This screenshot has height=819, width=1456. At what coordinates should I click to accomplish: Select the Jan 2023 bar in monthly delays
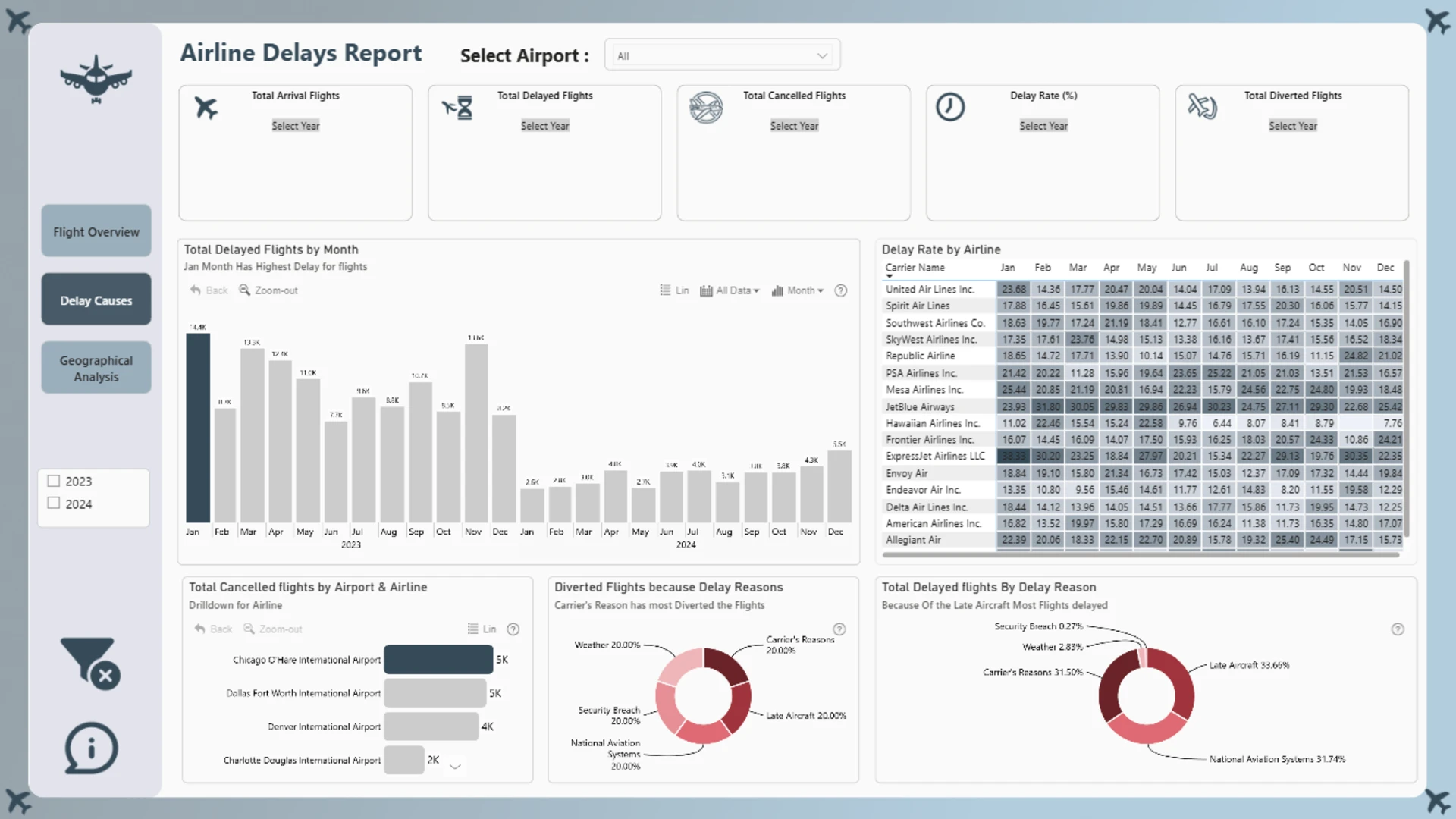click(x=198, y=428)
